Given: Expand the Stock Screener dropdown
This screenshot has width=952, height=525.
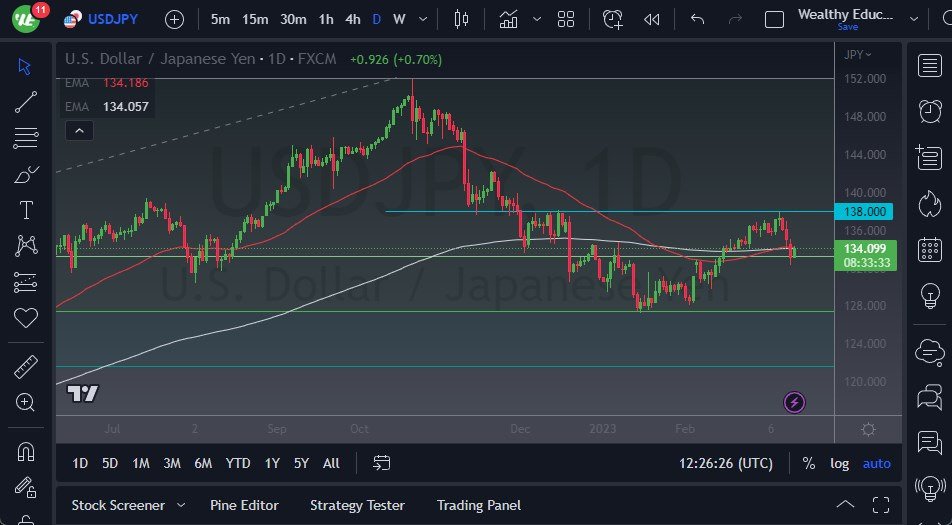Looking at the screenshot, I should coord(181,505).
